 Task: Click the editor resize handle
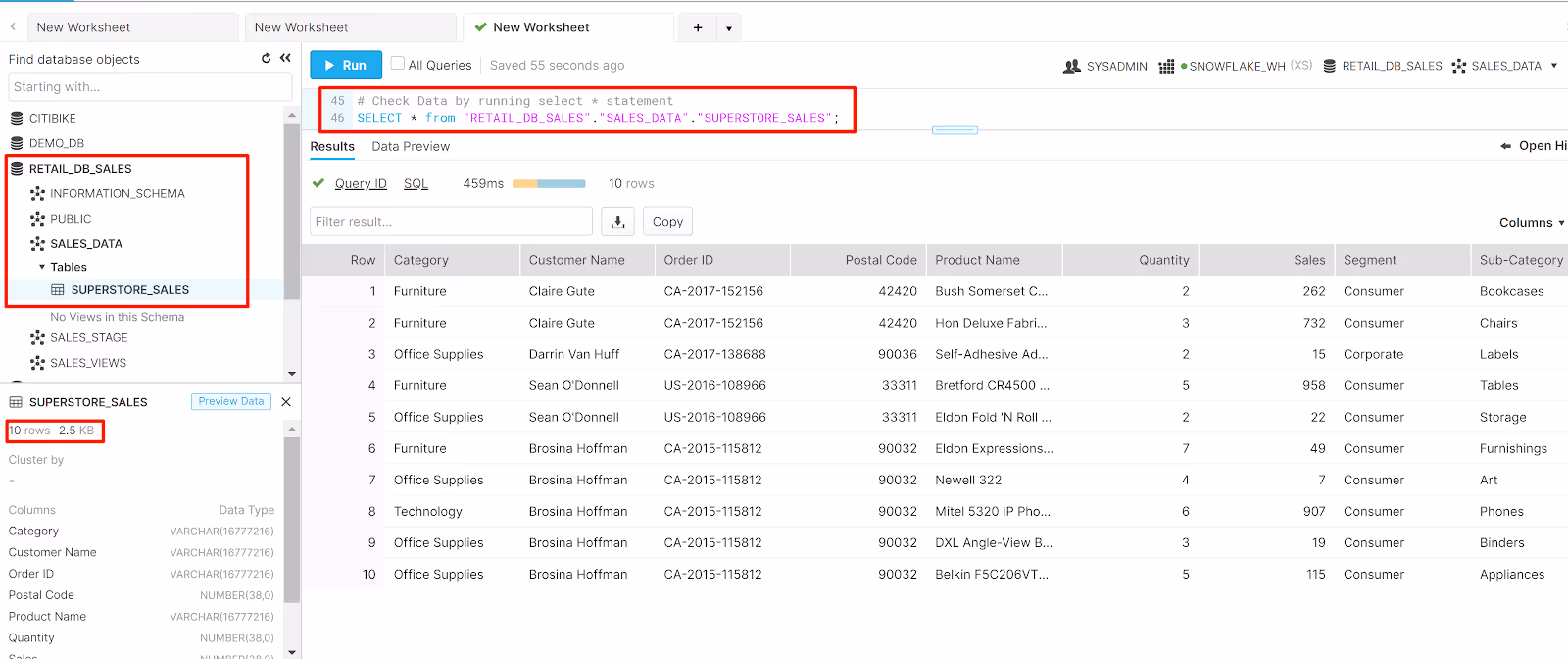click(955, 129)
